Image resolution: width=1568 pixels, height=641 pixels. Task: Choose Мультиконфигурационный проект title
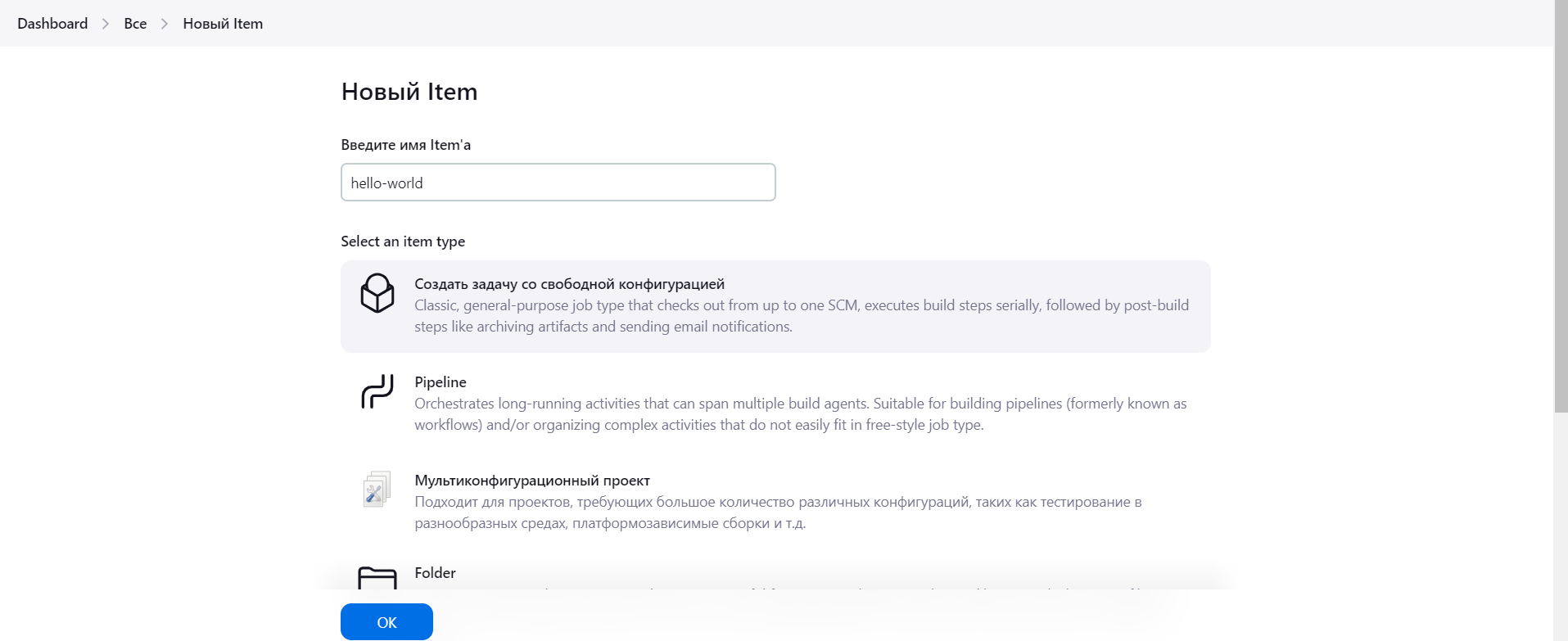532,481
